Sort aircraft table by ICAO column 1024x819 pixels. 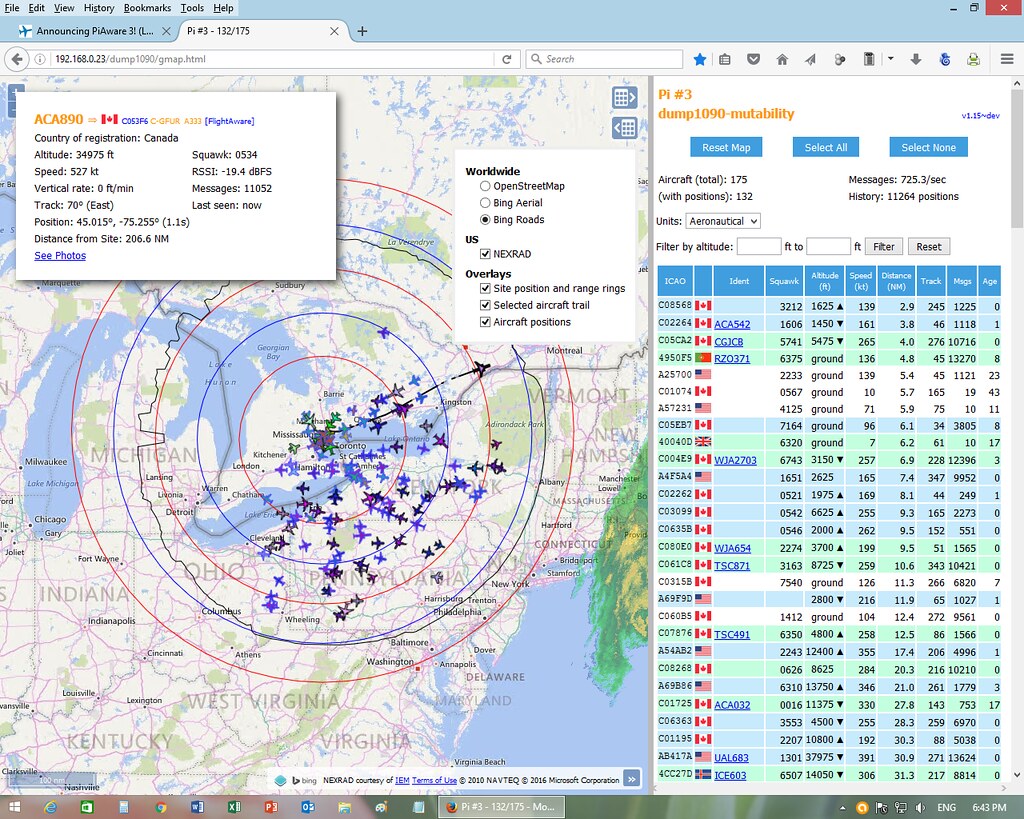(x=675, y=281)
